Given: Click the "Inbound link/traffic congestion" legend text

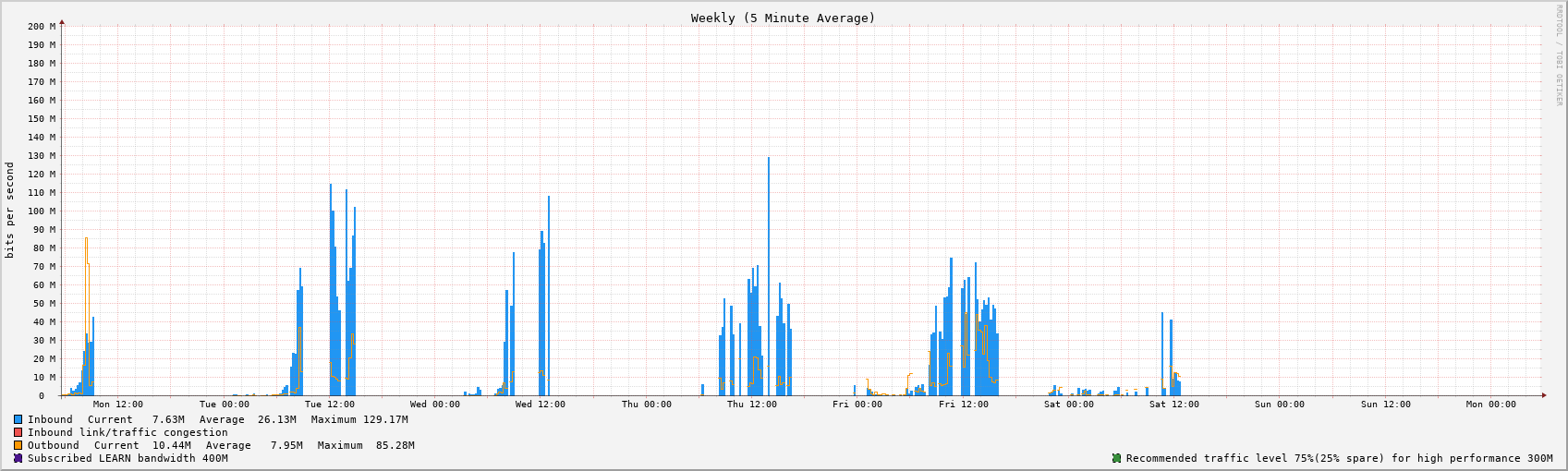Looking at the screenshot, I should [x=128, y=432].
